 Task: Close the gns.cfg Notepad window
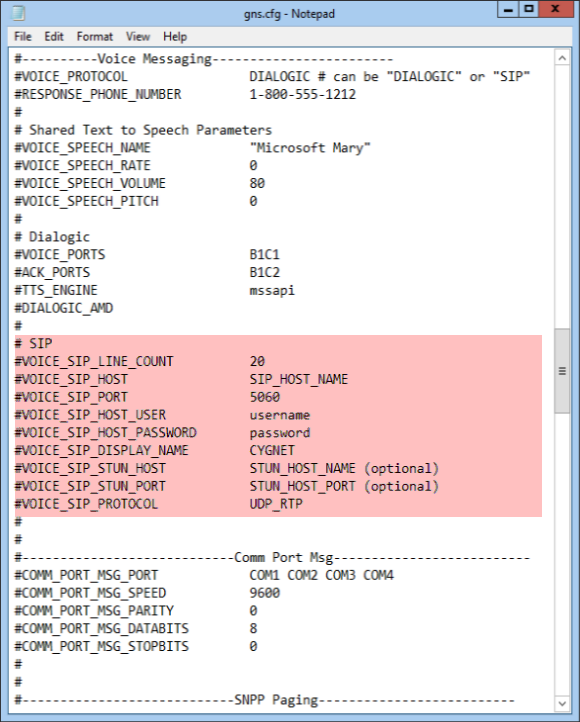(x=555, y=9)
